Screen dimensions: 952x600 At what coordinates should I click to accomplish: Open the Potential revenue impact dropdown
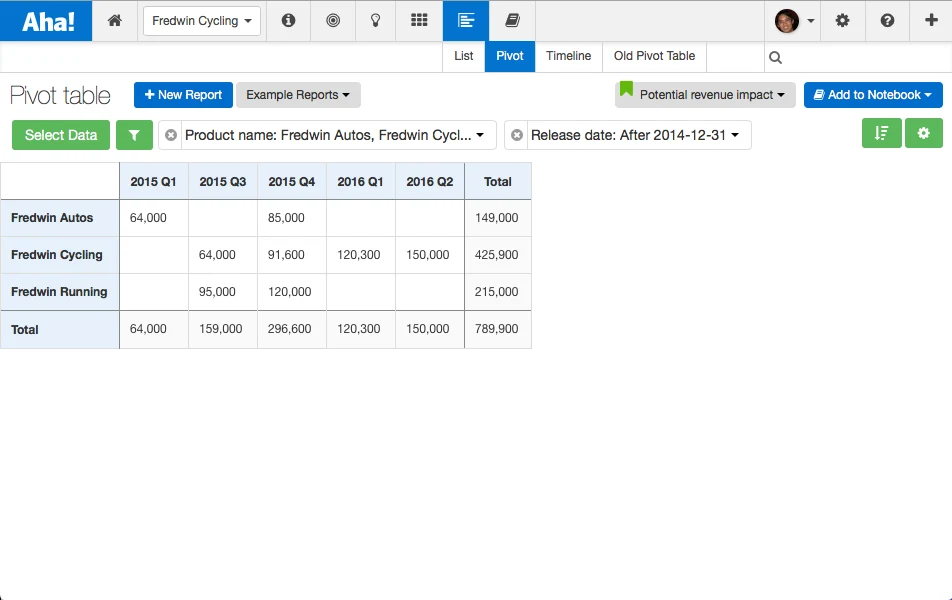click(706, 95)
